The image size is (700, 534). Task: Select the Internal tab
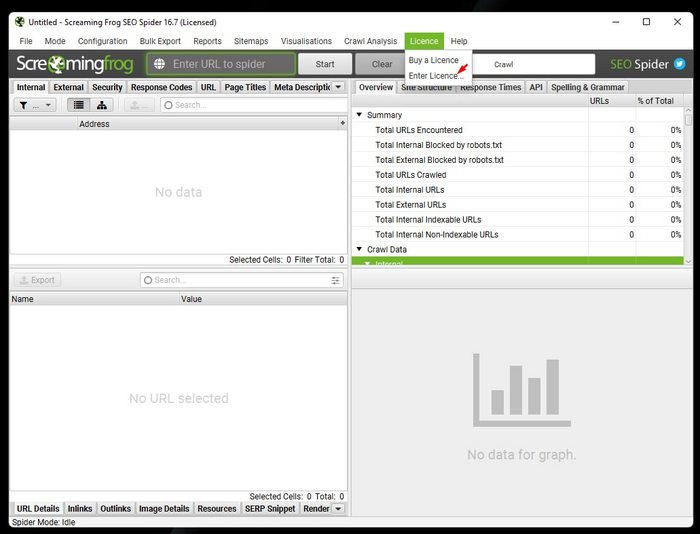31,87
